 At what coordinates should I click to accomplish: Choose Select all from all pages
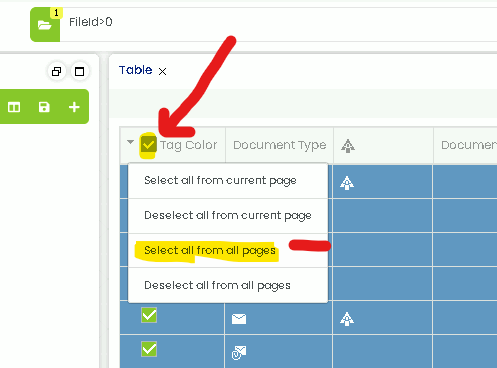228,250
